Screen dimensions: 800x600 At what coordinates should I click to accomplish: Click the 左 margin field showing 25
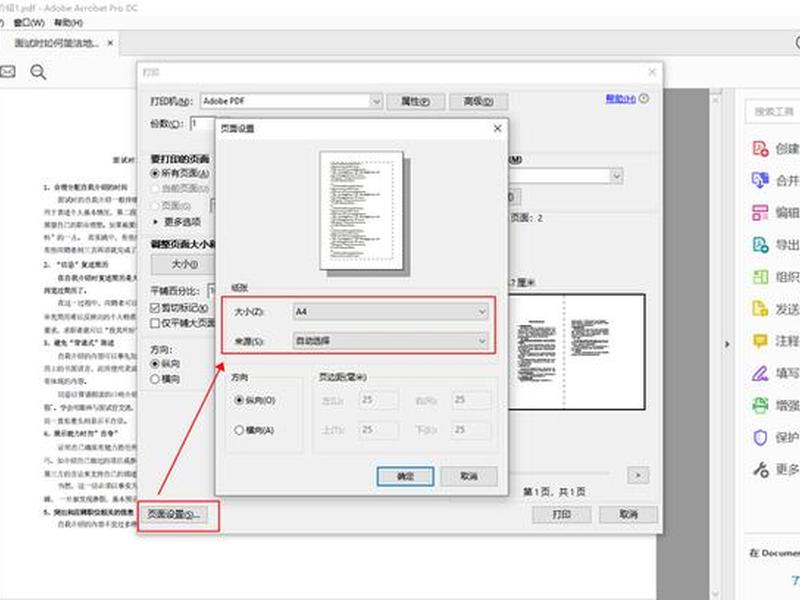click(378, 401)
